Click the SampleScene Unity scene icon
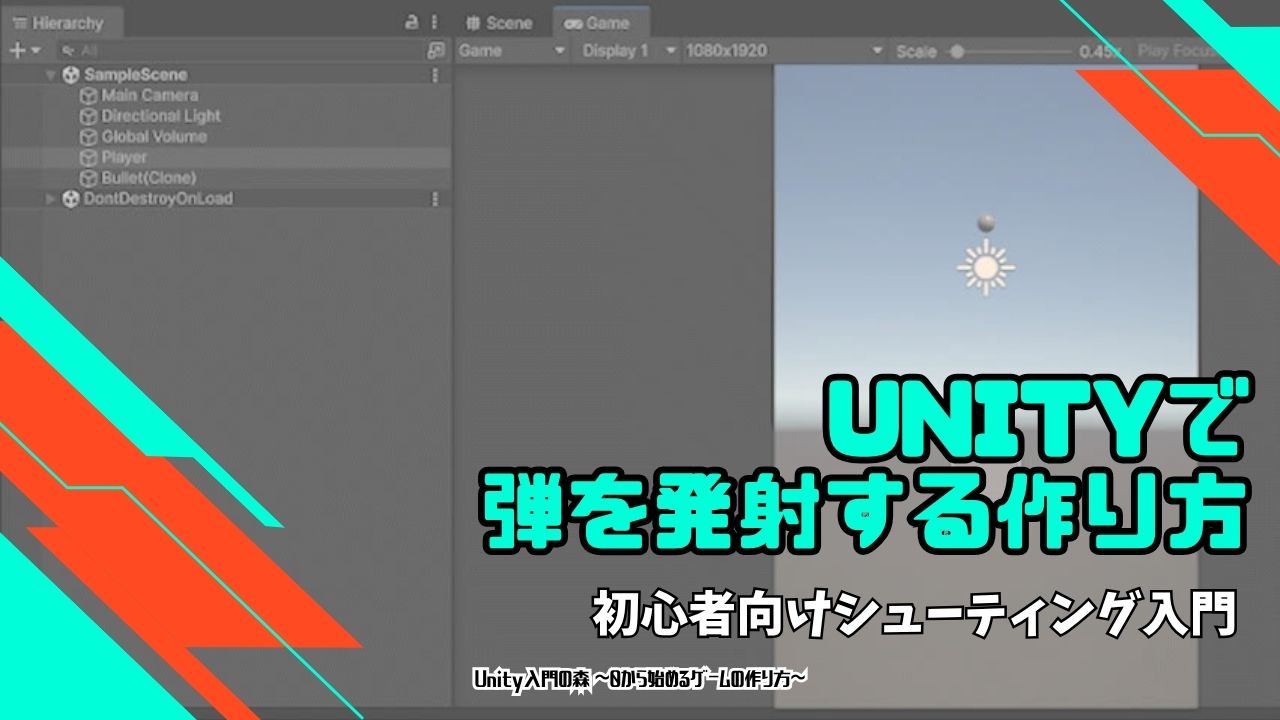This screenshot has height=720, width=1280. pyautogui.click(x=70, y=75)
